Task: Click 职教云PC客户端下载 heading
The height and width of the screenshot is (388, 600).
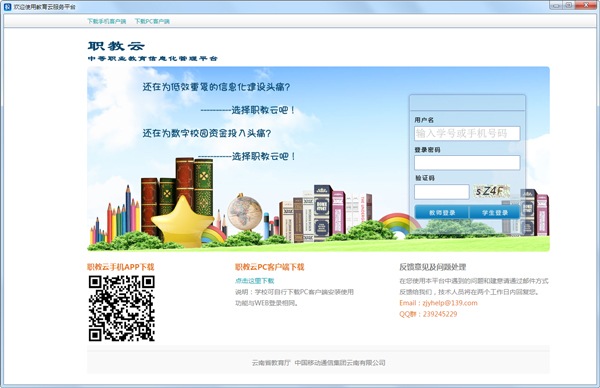Action: point(269,267)
